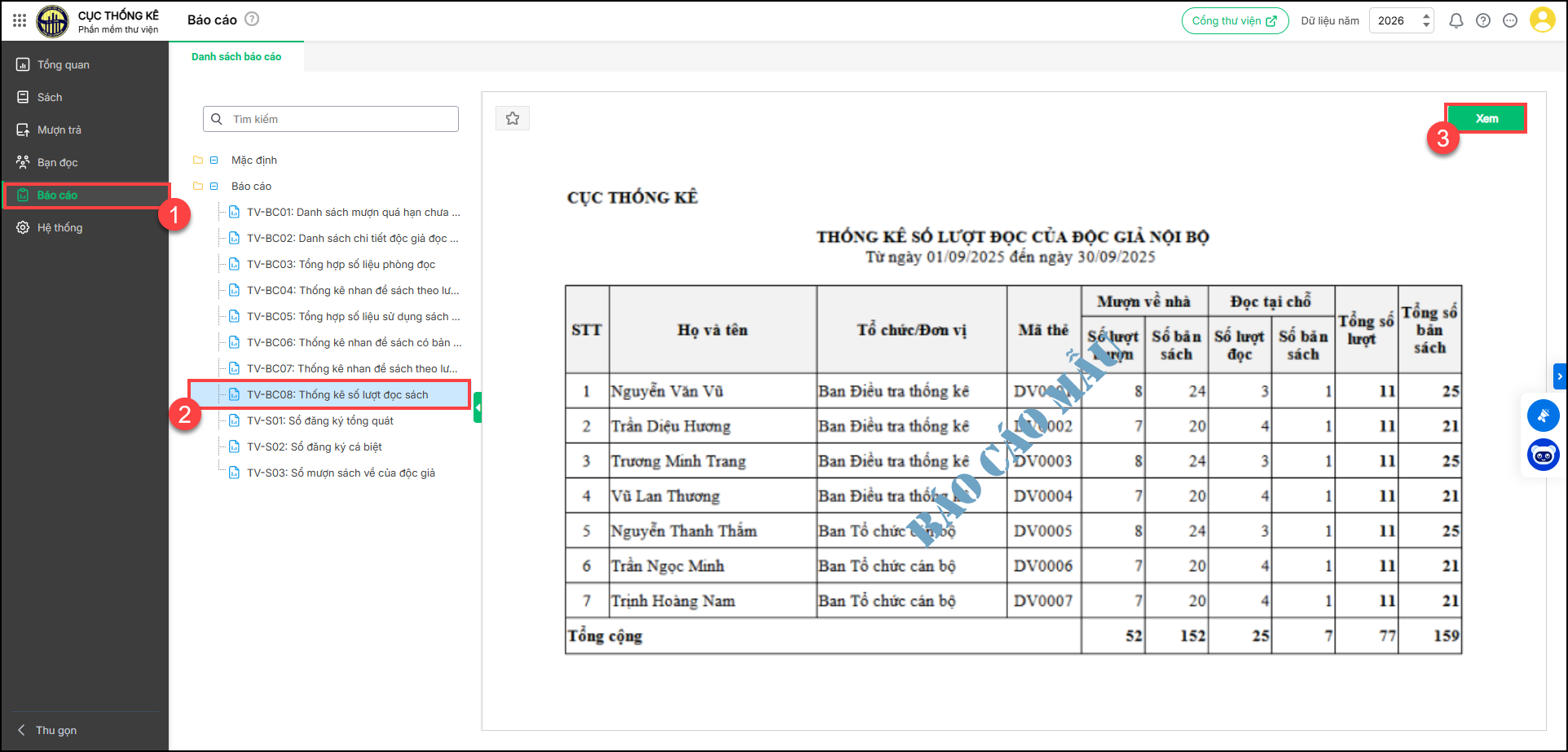Click the Tìm kiếm search field

tap(342, 119)
